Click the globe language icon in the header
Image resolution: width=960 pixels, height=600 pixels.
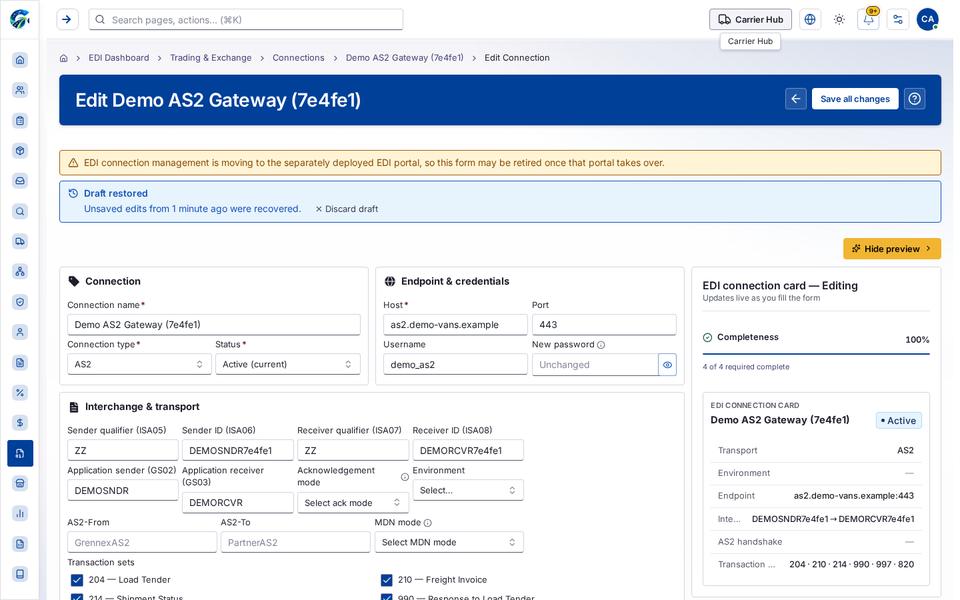pyautogui.click(x=809, y=20)
